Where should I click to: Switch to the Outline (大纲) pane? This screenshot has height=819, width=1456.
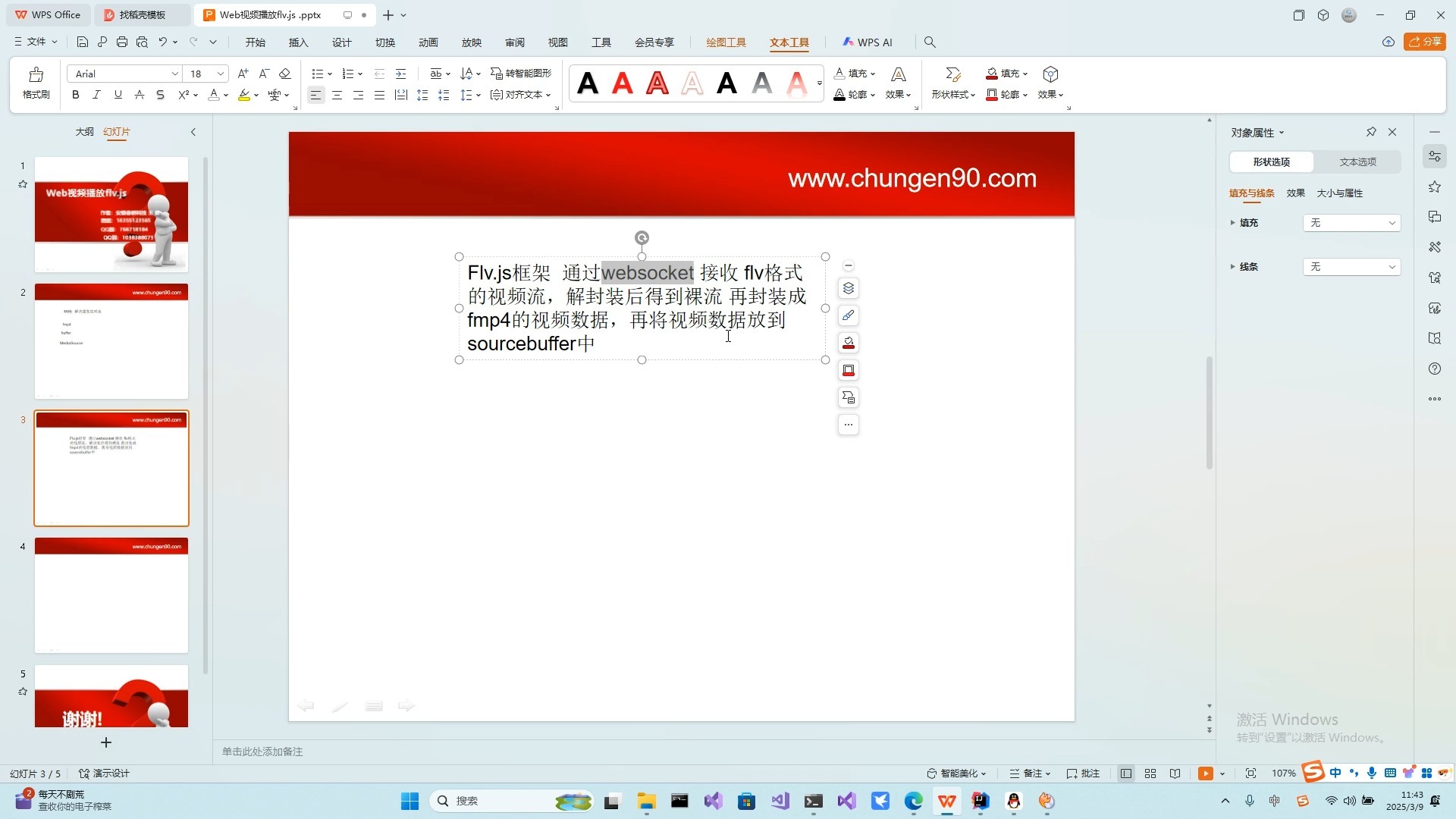(84, 132)
